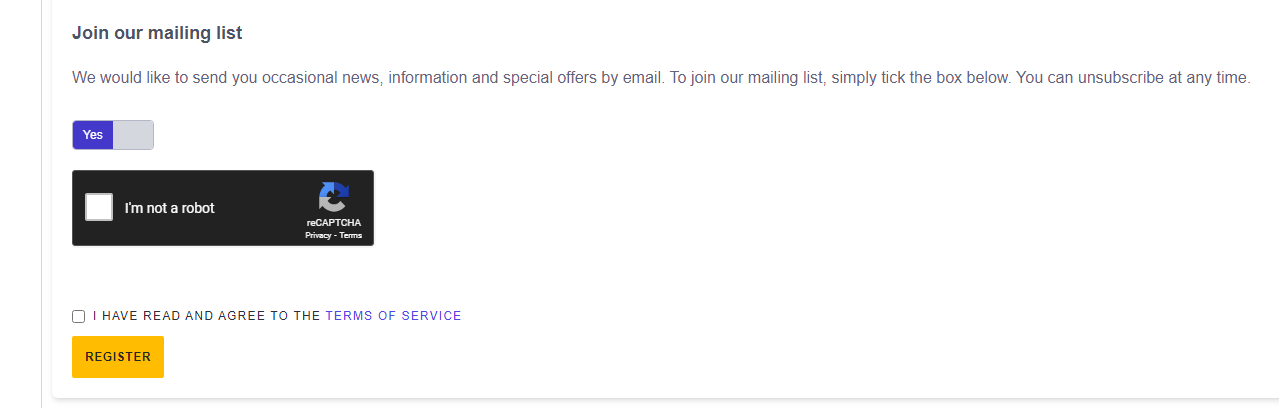Click the reCAPTCHA arrows logo icon
The height and width of the screenshot is (408, 1279).
pos(333,197)
